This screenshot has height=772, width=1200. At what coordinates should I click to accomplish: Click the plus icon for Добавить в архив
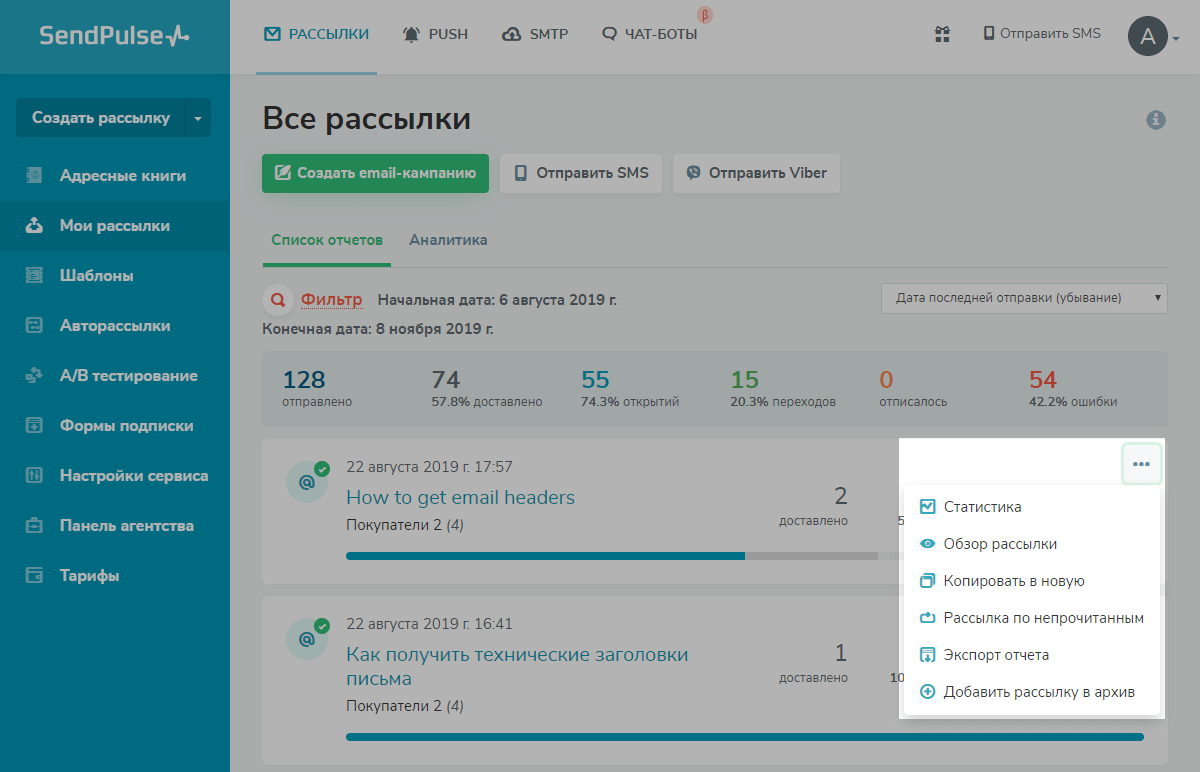click(927, 692)
